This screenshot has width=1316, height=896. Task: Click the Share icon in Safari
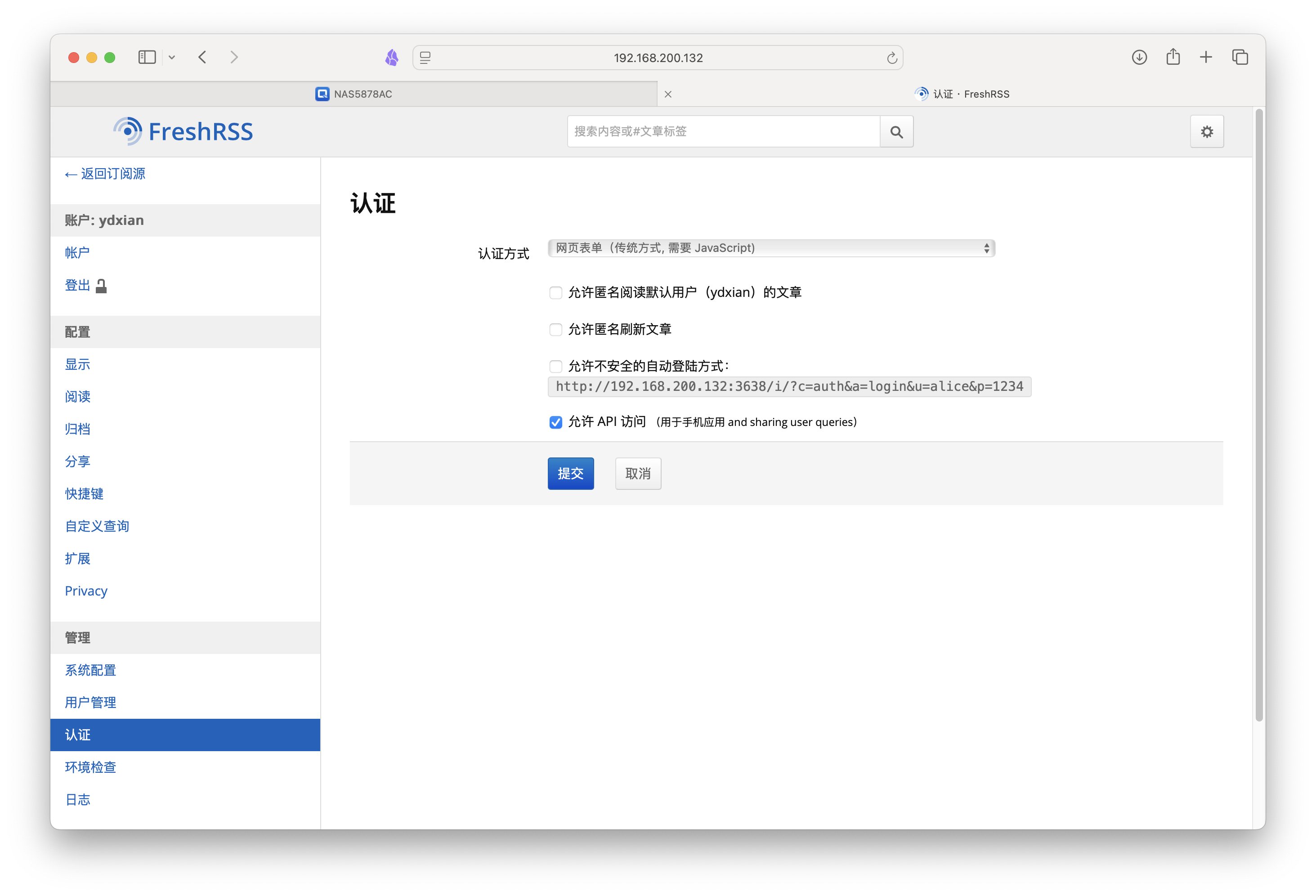pos(1173,57)
